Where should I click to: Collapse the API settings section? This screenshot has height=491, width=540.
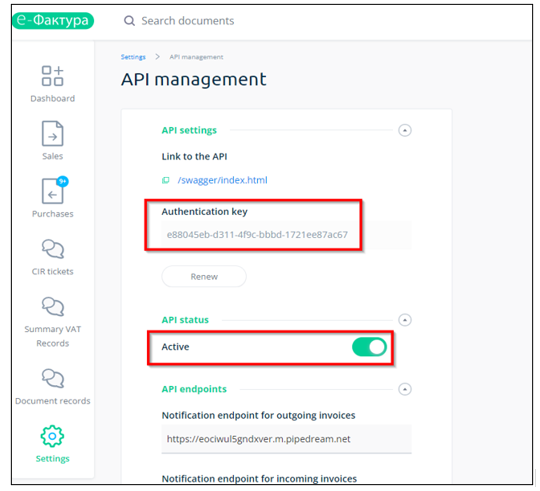[405, 130]
